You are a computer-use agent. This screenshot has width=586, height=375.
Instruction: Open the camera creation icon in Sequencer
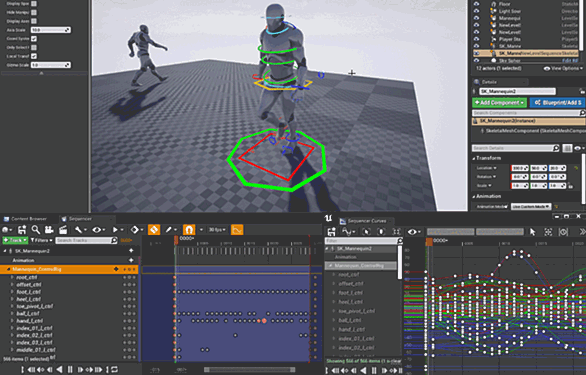point(49,230)
